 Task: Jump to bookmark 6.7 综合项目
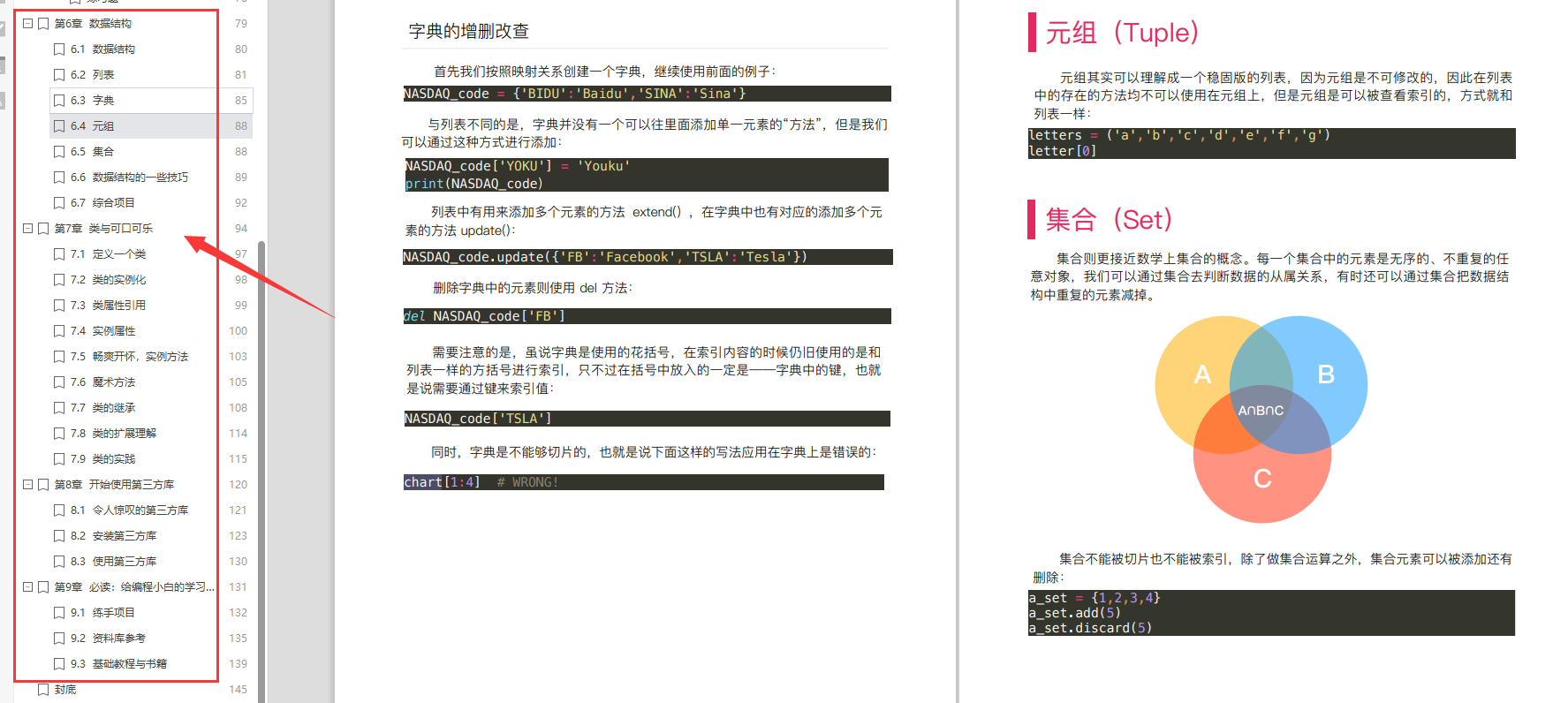coord(102,203)
